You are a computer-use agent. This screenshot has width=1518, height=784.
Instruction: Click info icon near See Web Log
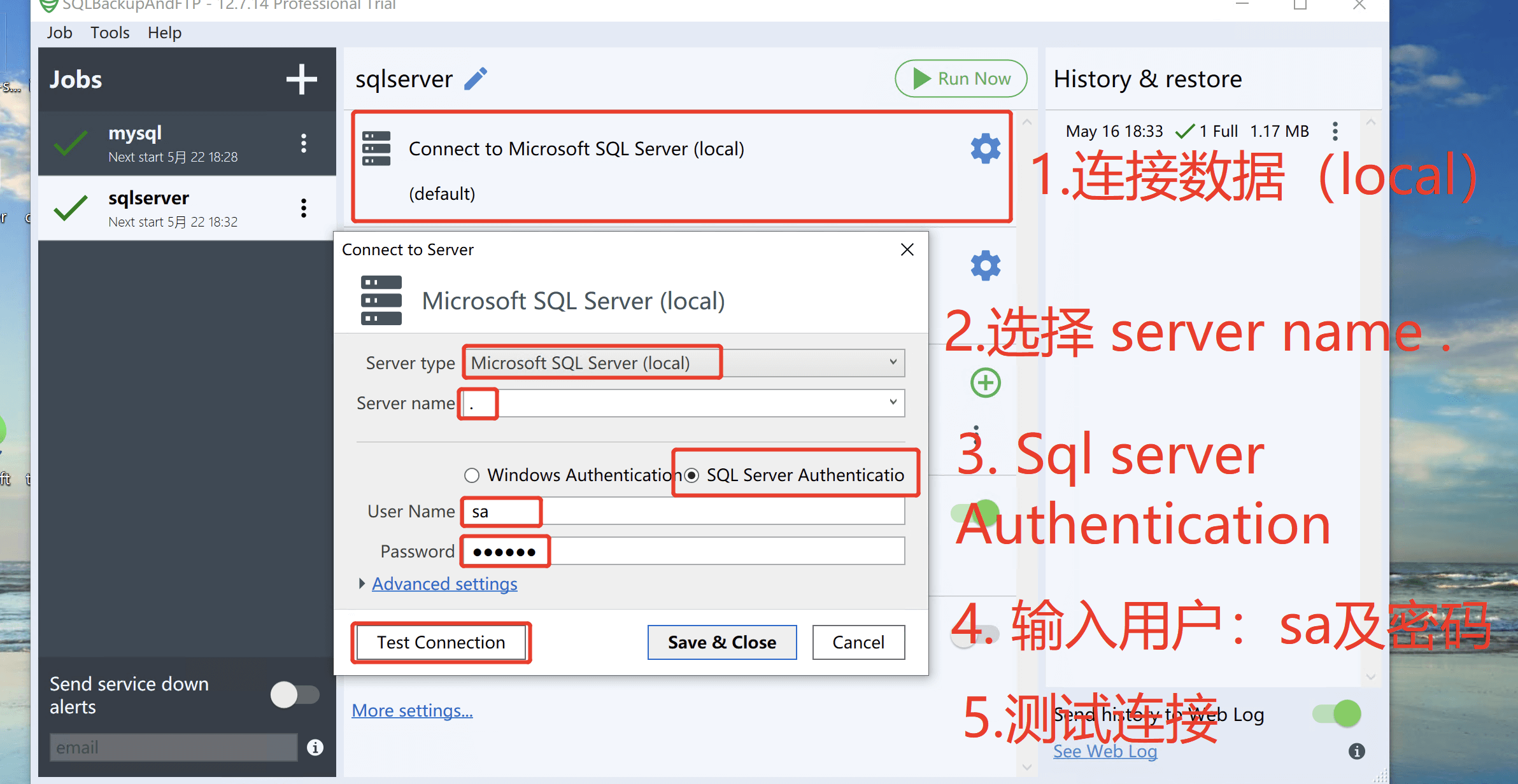[1357, 751]
